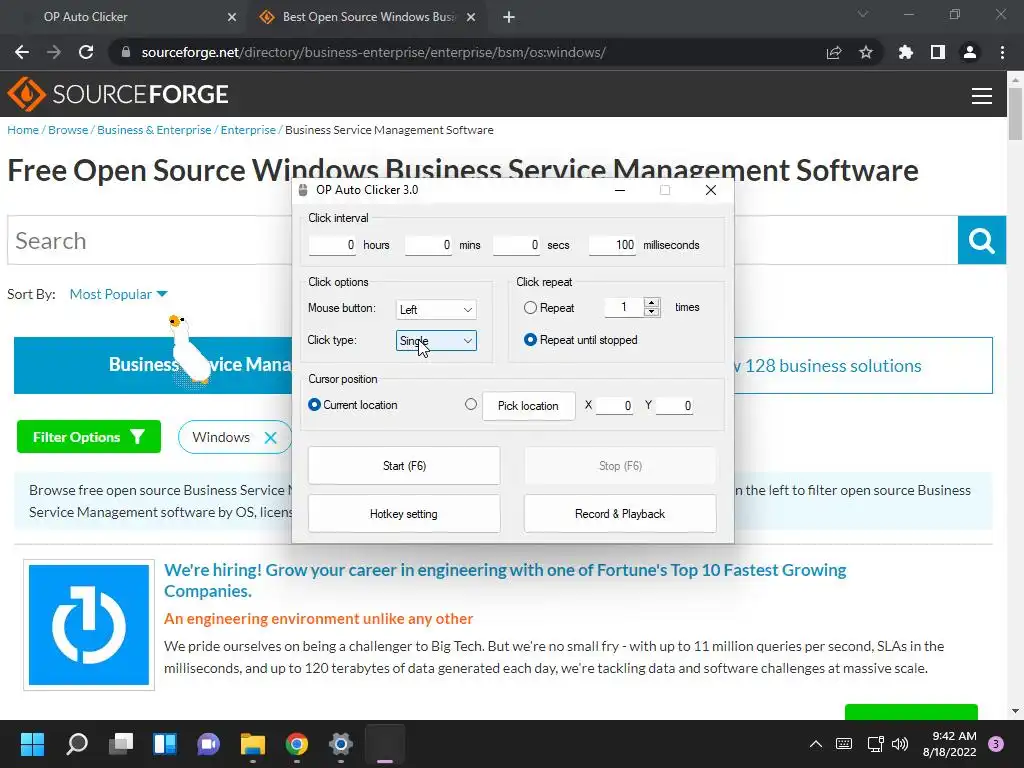Viewport: 1024px width, 768px height.
Task: Open Record & Playback
Action: point(620,514)
